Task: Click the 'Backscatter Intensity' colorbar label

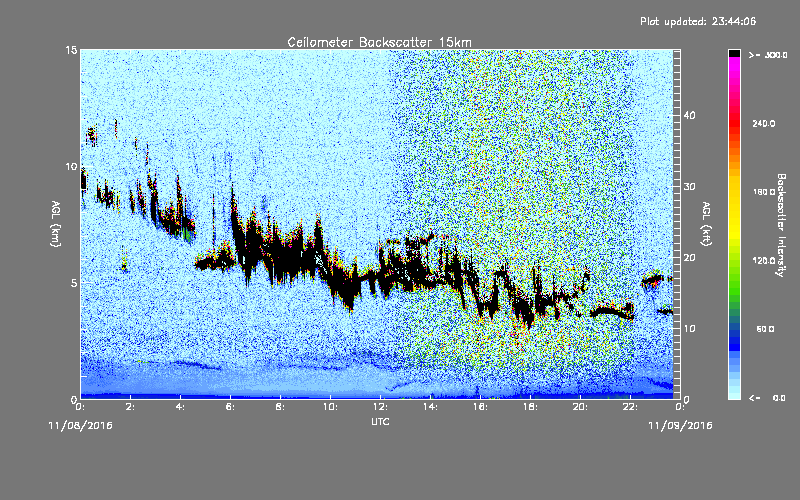Action: click(781, 225)
